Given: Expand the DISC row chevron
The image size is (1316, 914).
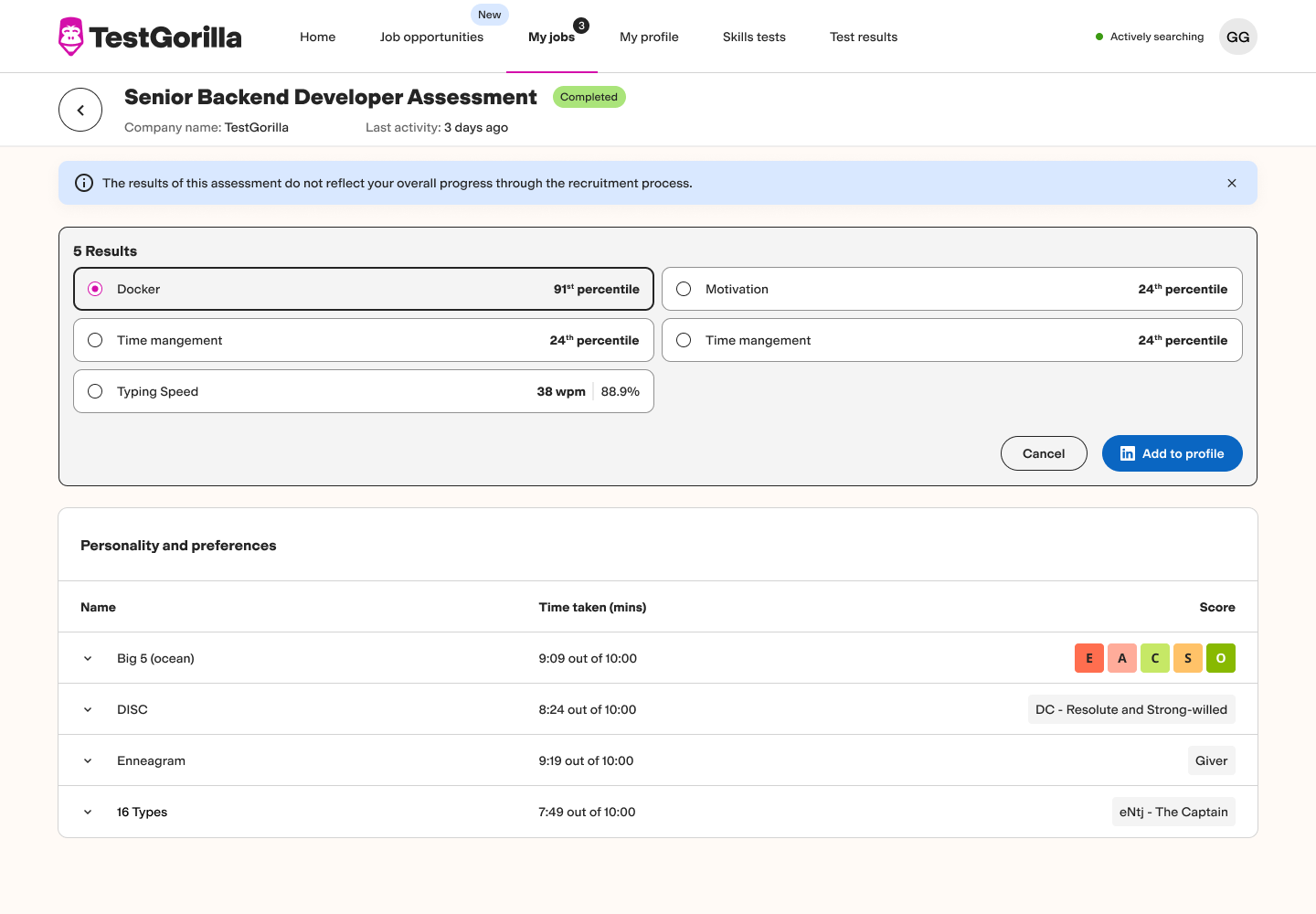Looking at the screenshot, I should pos(88,709).
